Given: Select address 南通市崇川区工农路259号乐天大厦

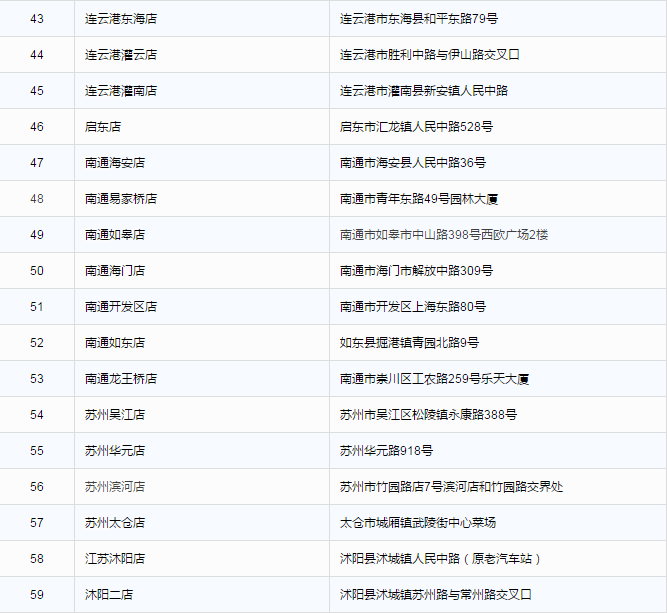Looking at the screenshot, I should pyautogui.click(x=434, y=379).
